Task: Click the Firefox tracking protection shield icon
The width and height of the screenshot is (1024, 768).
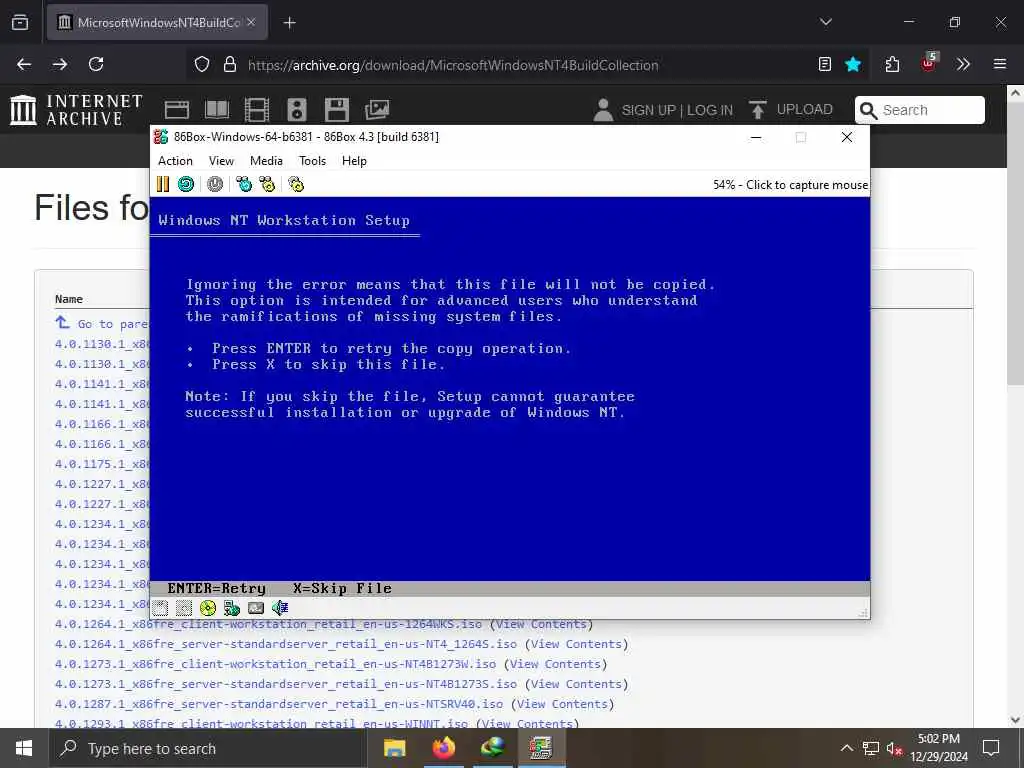Action: [x=202, y=64]
